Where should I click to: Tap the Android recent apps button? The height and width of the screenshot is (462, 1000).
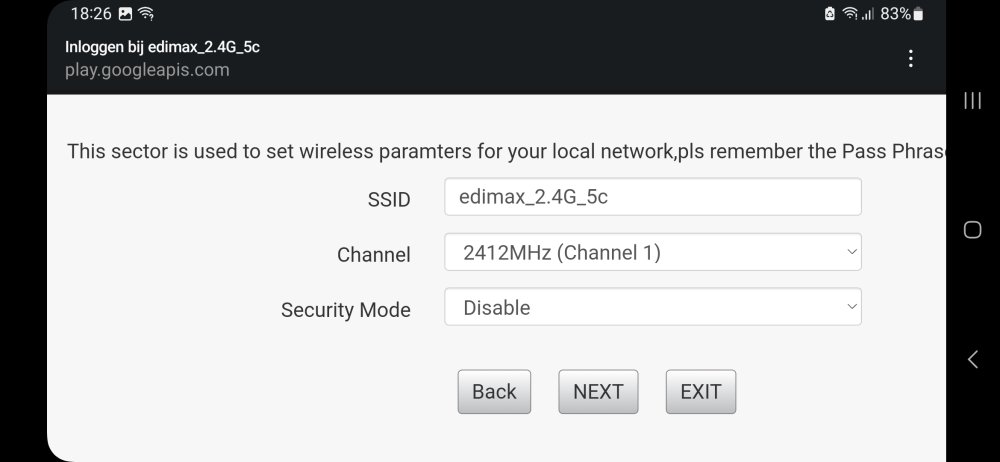tap(971, 100)
